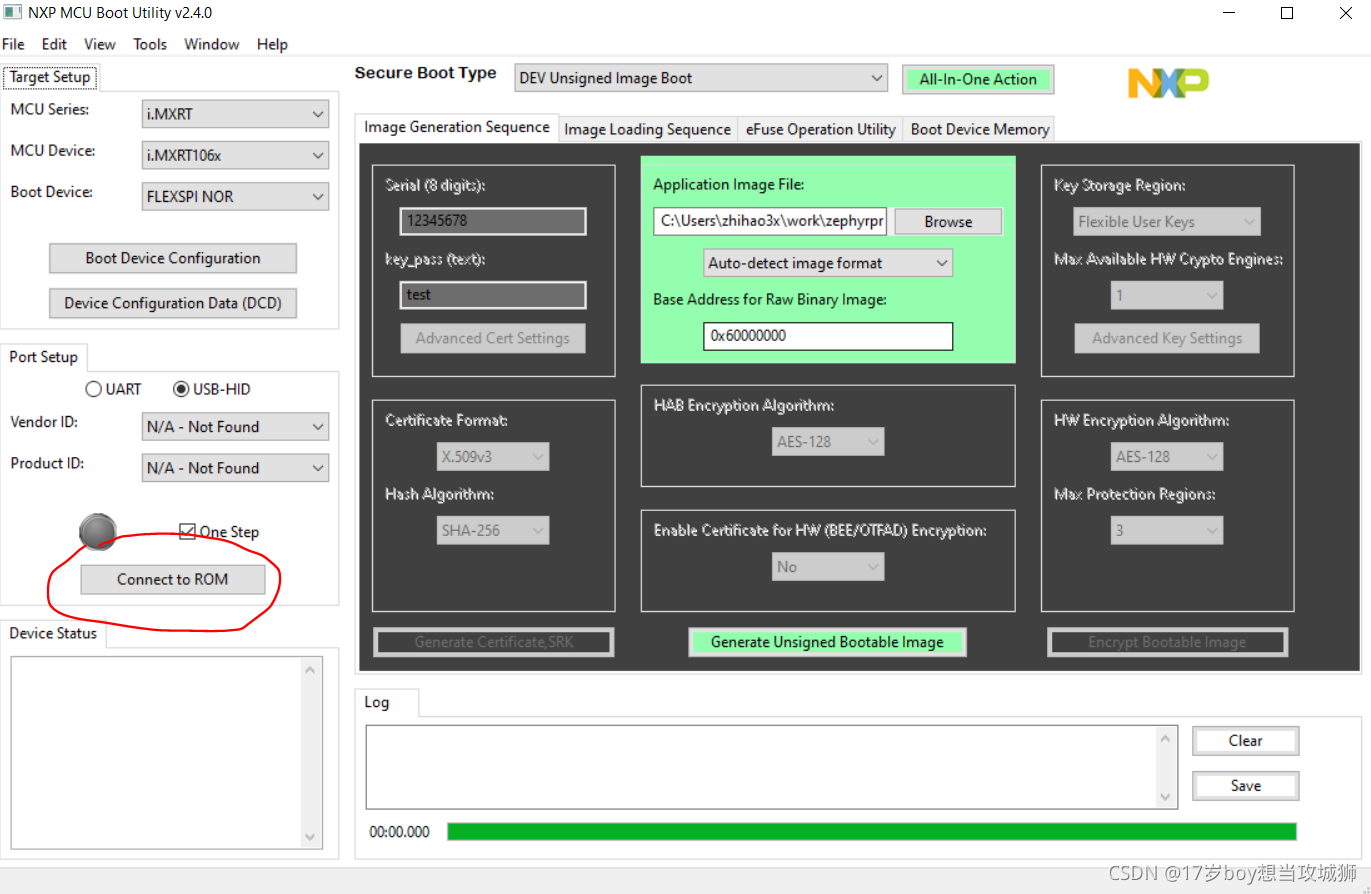Click Browse for application image file
This screenshot has width=1371, height=894.
point(948,222)
